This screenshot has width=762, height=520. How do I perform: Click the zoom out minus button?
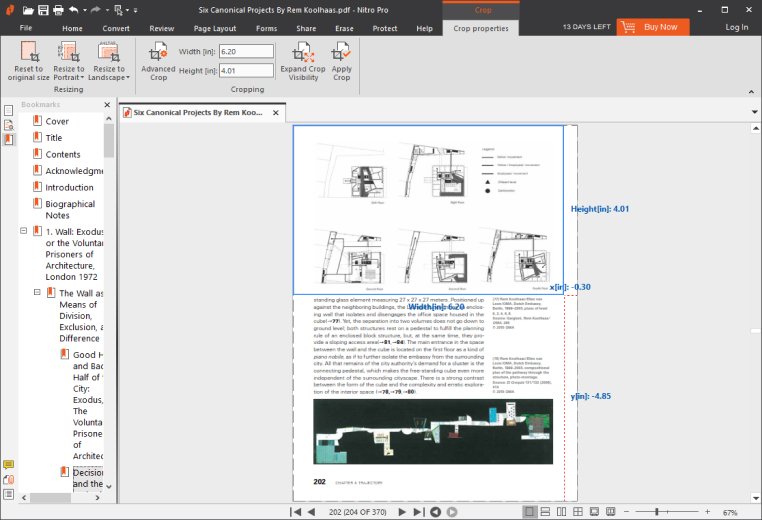(626, 512)
